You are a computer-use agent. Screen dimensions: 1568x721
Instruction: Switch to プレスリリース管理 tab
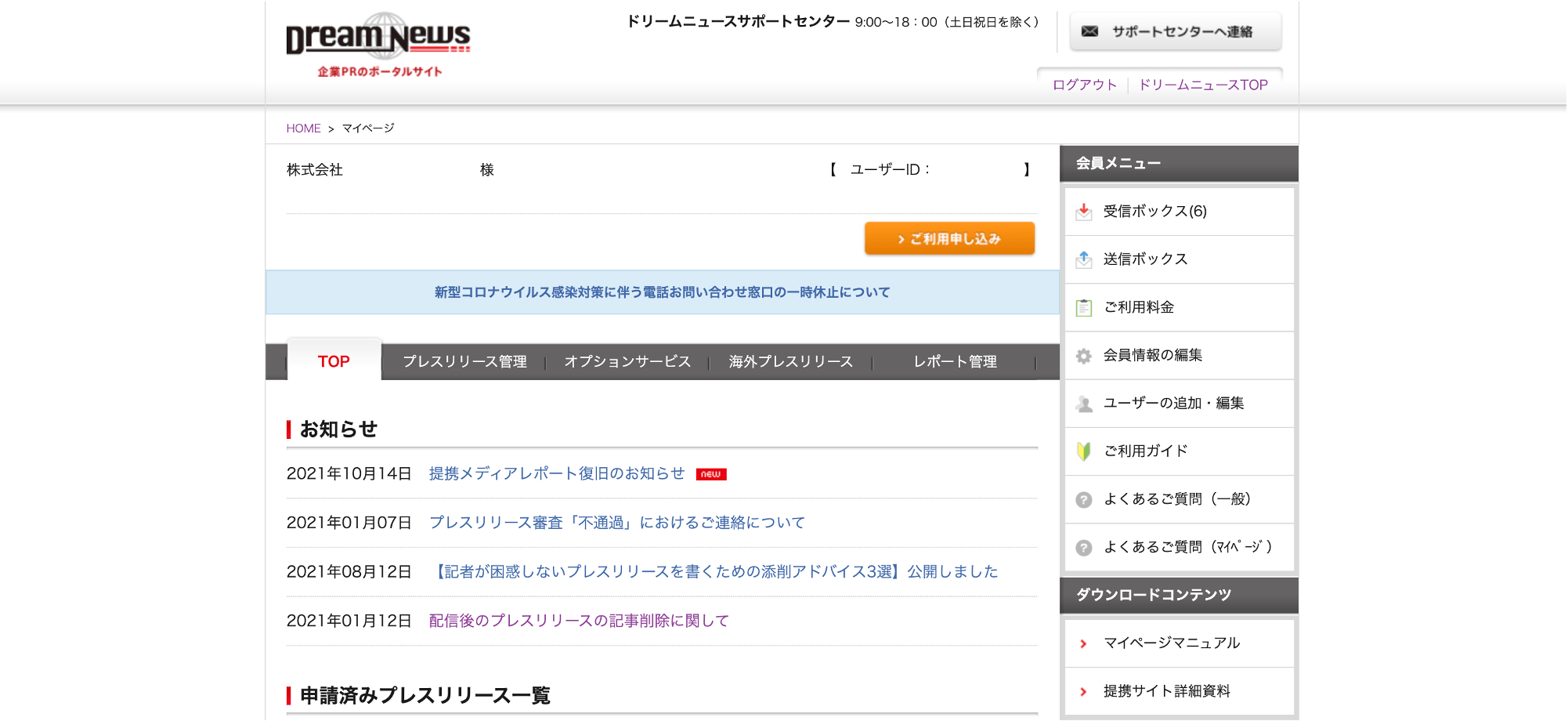coord(464,361)
